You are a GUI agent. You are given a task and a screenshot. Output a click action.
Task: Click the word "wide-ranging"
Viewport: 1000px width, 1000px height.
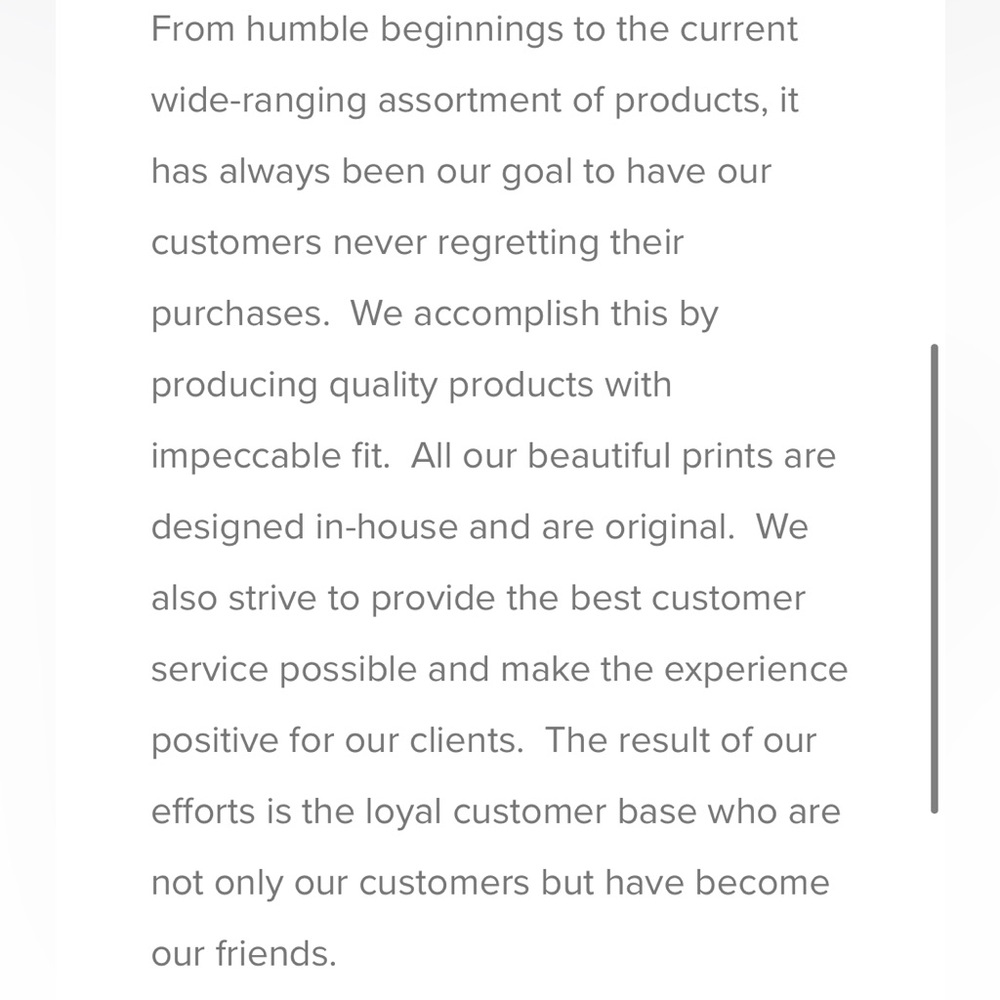click(x=259, y=102)
